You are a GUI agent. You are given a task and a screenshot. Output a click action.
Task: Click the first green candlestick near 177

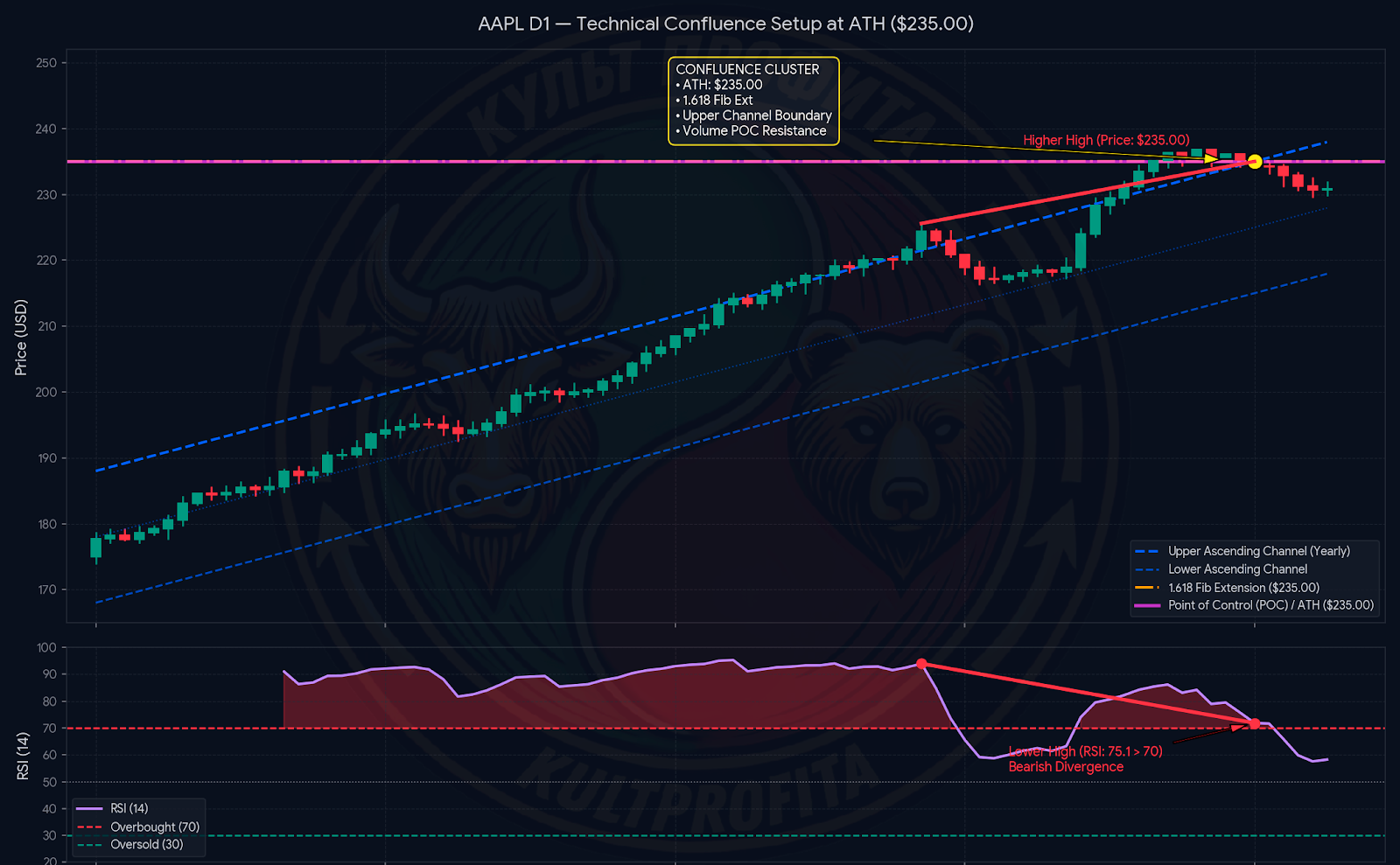(x=96, y=548)
